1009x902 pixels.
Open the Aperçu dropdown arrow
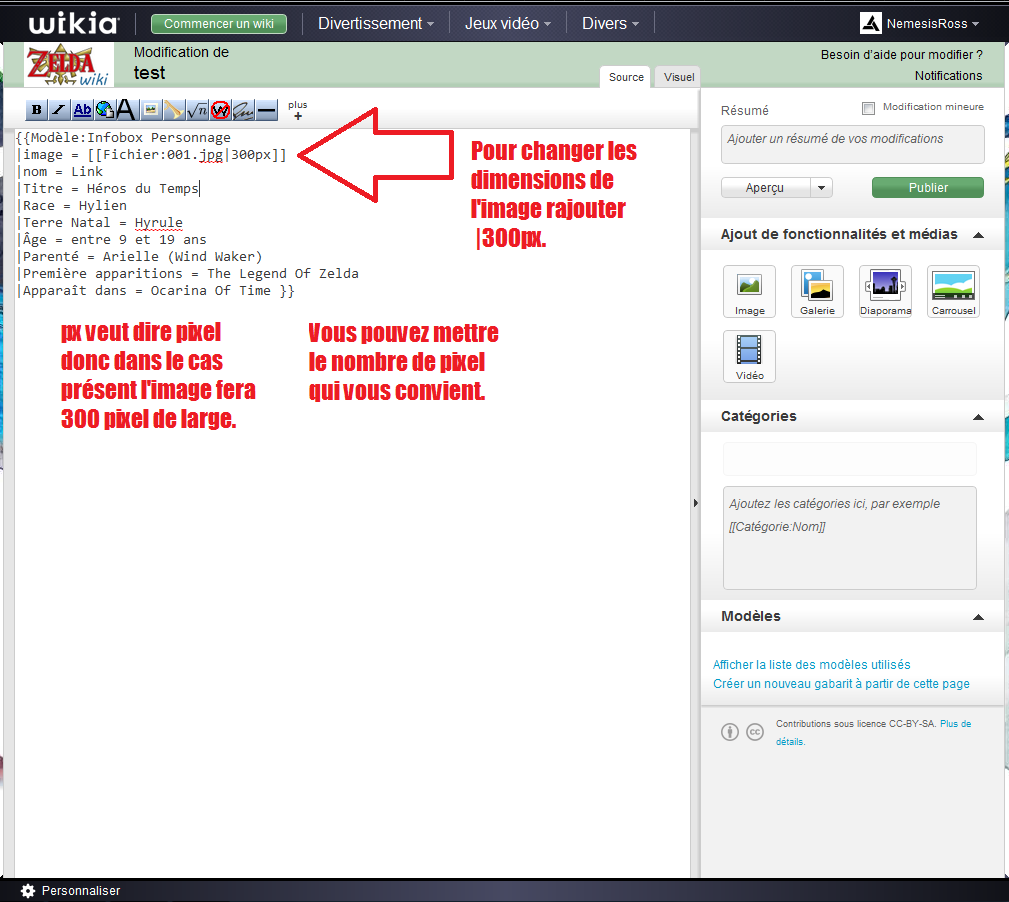pyautogui.click(x=821, y=187)
